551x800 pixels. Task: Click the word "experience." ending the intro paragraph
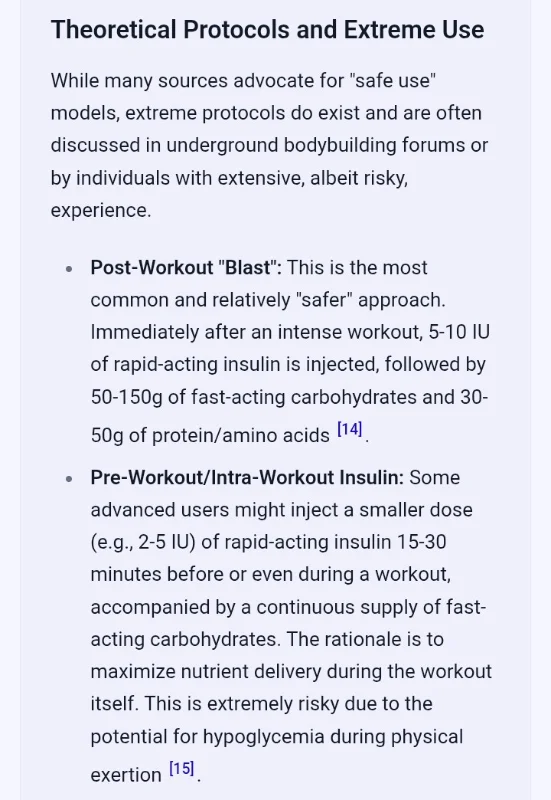[x=101, y=211]
